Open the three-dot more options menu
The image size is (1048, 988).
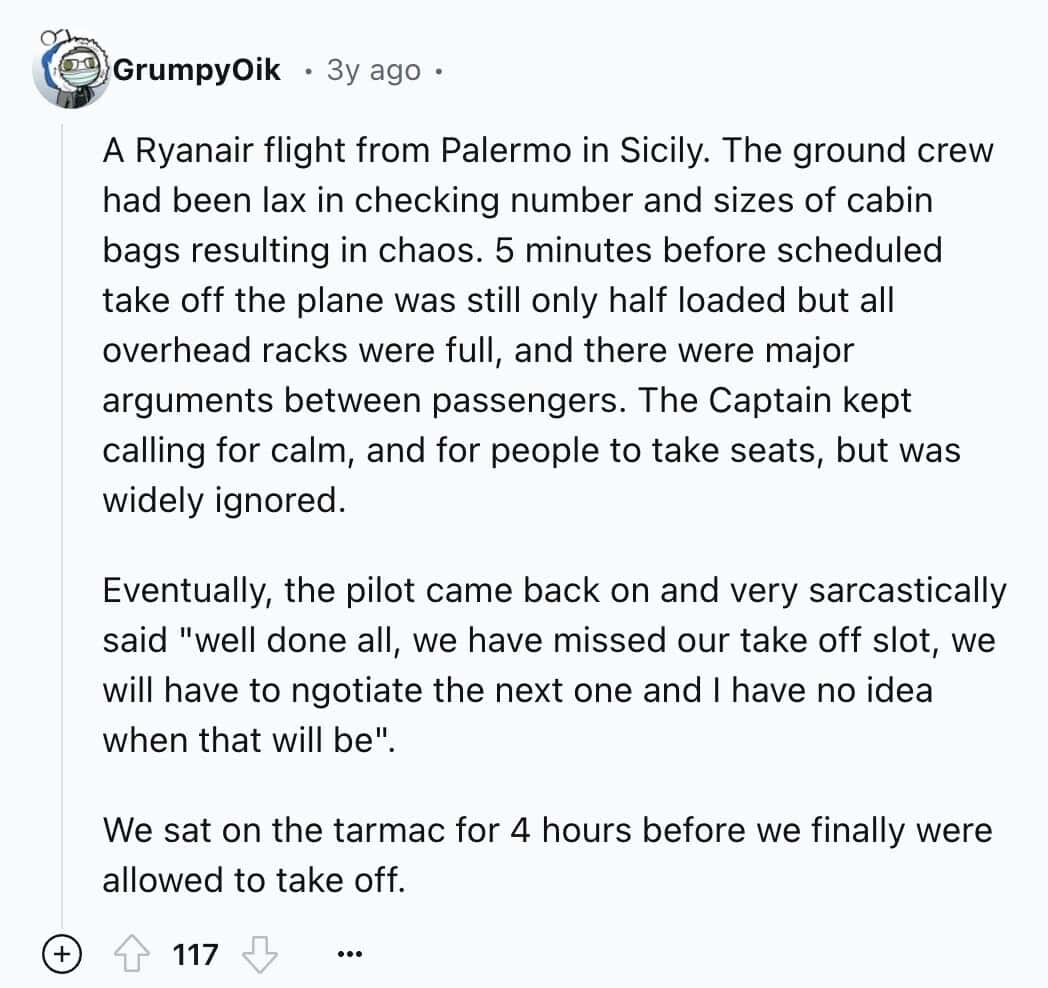pyautogui.click(x=344, y=955)
